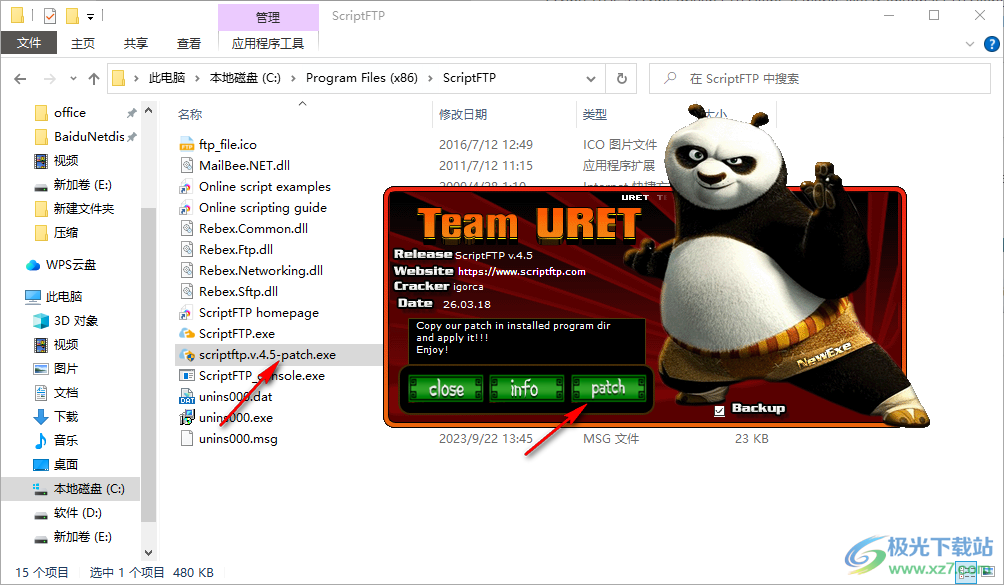
Task: Open the address bar history dropdown
Action: [590, 79]
